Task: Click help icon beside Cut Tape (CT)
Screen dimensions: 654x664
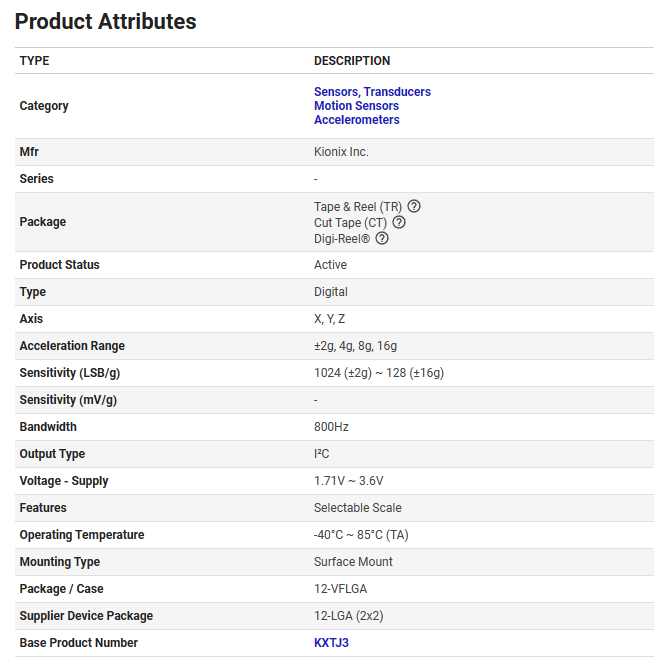Action: pyautogui.click(x=399, y=222)
